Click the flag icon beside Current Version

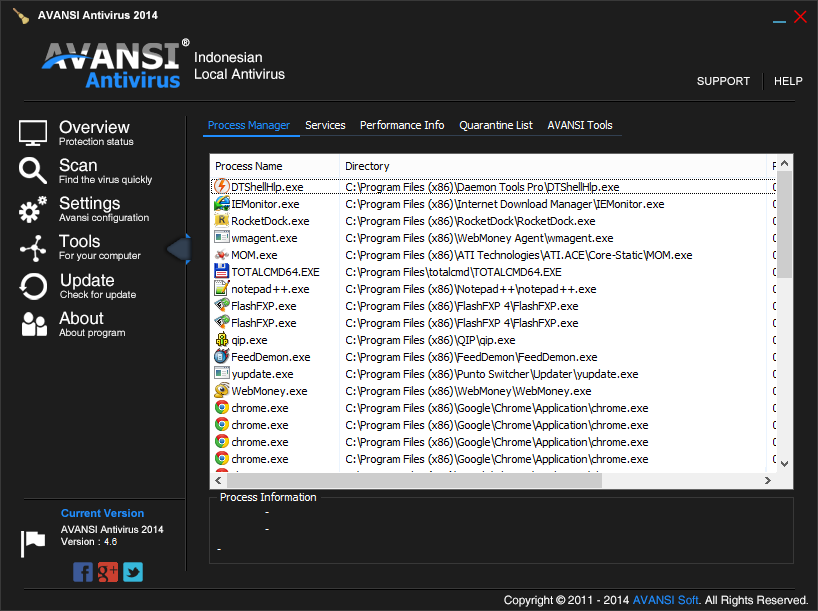coord(33,543)
